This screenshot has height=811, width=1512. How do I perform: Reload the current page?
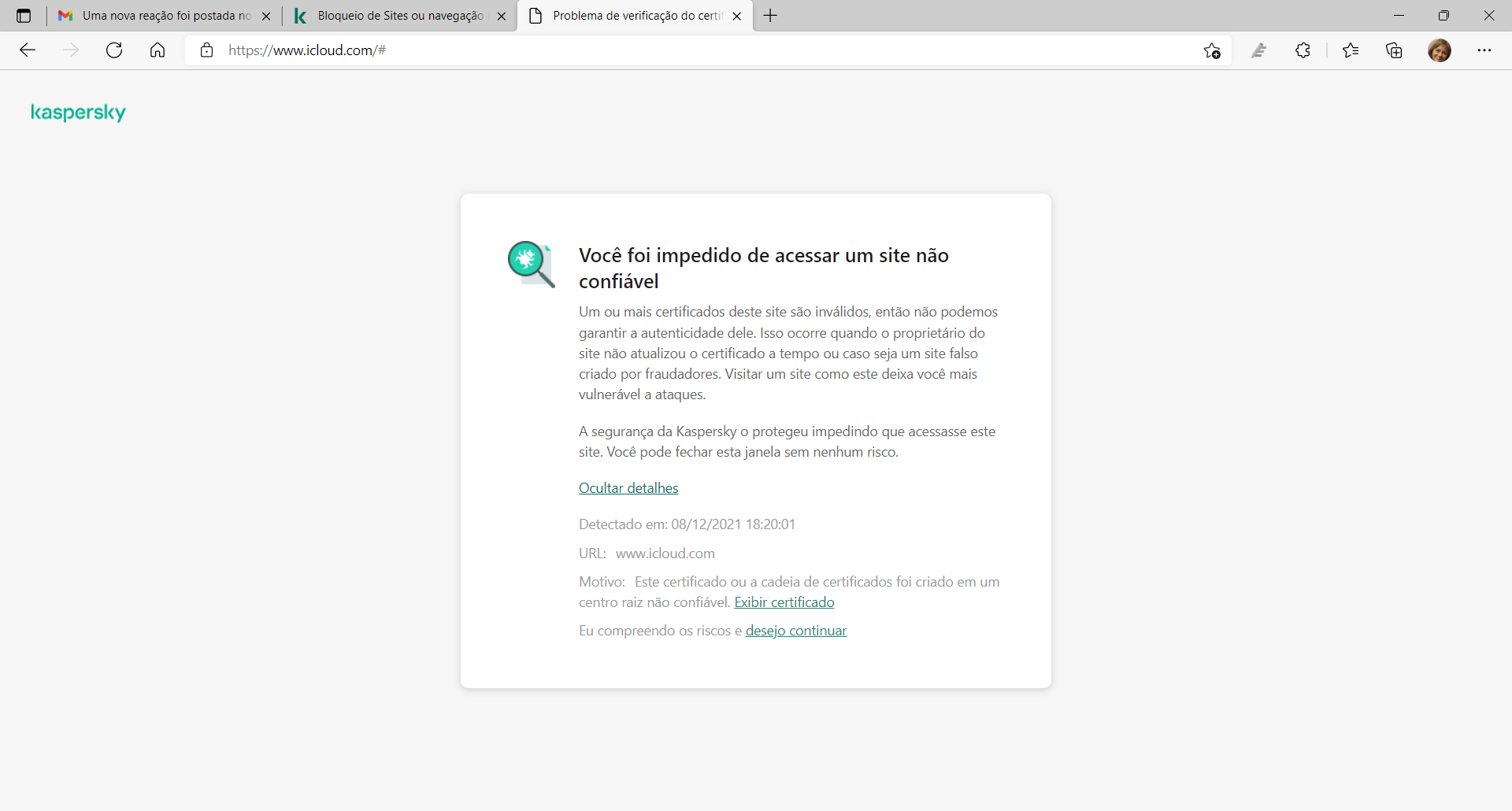click(114, 50)
